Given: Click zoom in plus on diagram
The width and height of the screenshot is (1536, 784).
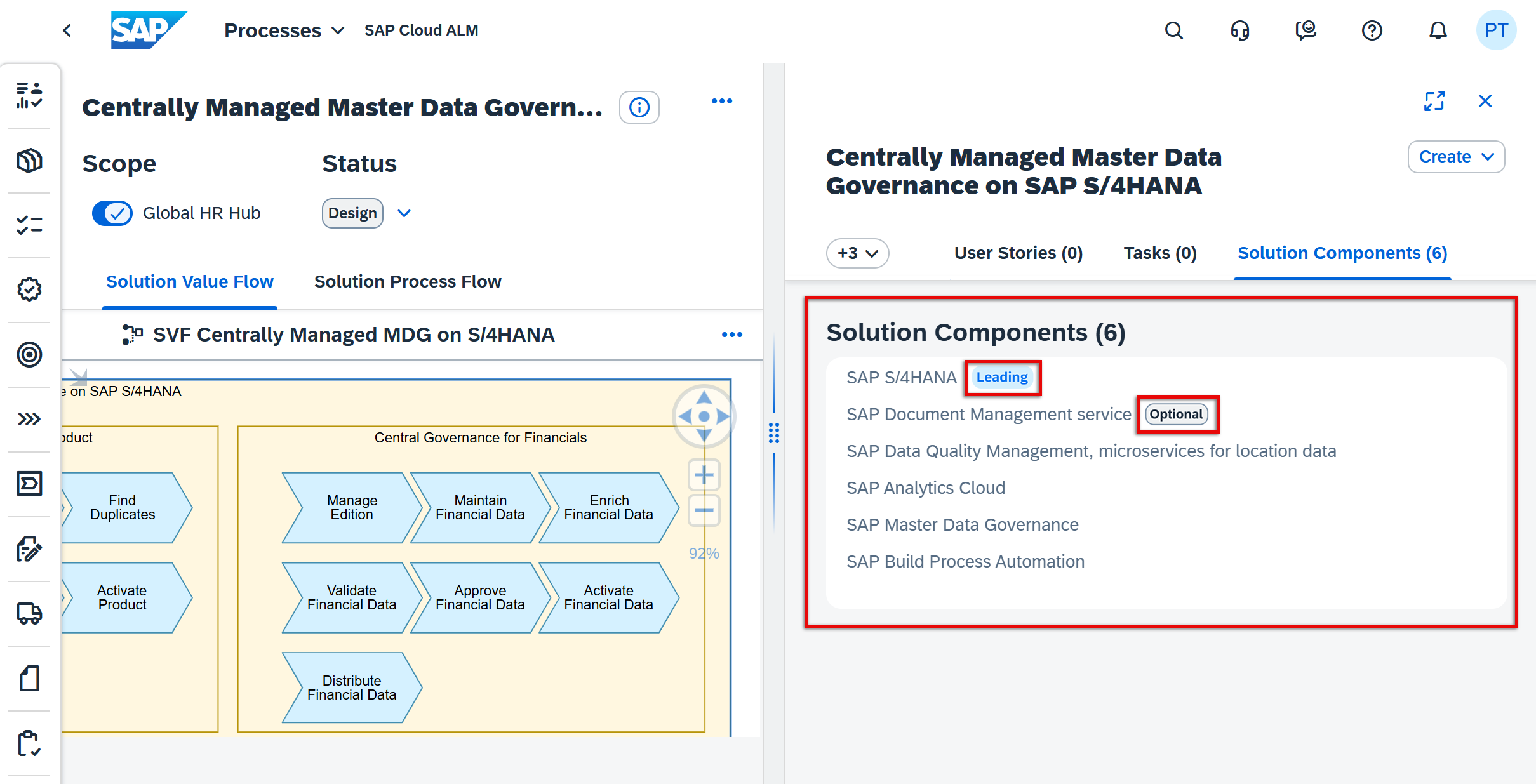Looking at the screenshot, I should (x=704, y=475).
